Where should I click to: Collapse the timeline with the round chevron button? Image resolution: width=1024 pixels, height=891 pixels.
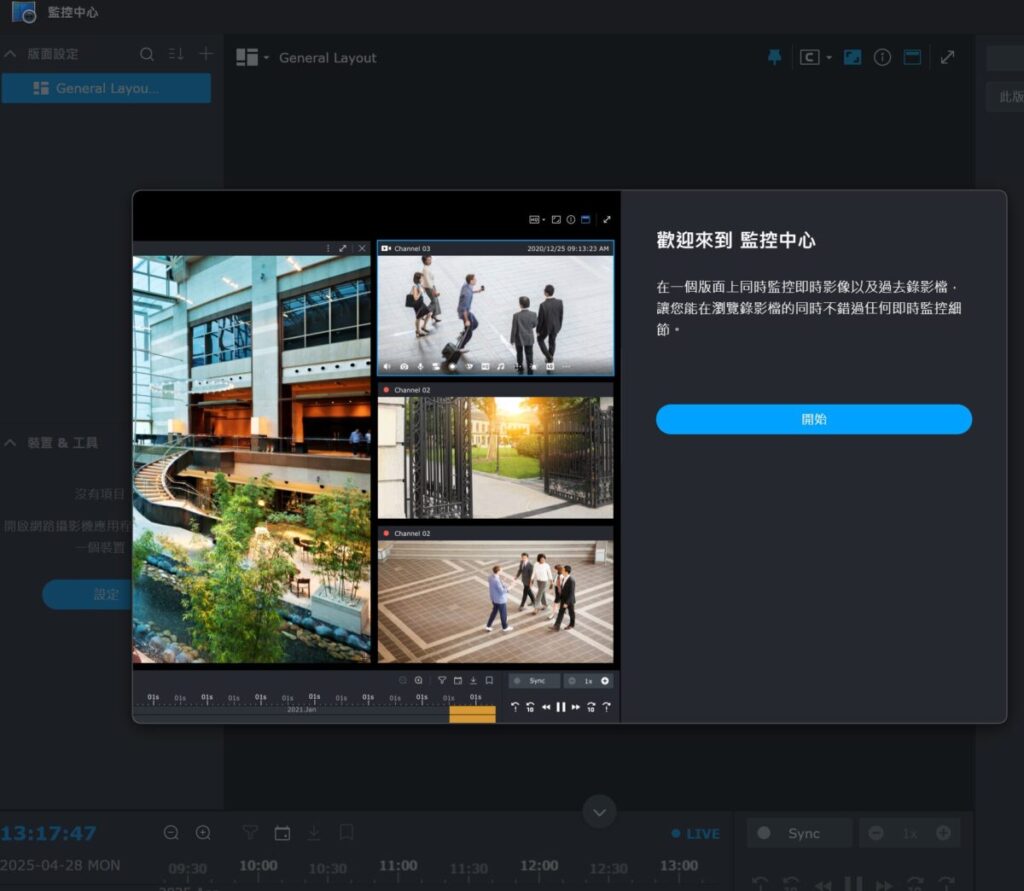pyautogui.click(x=600, y=812)
